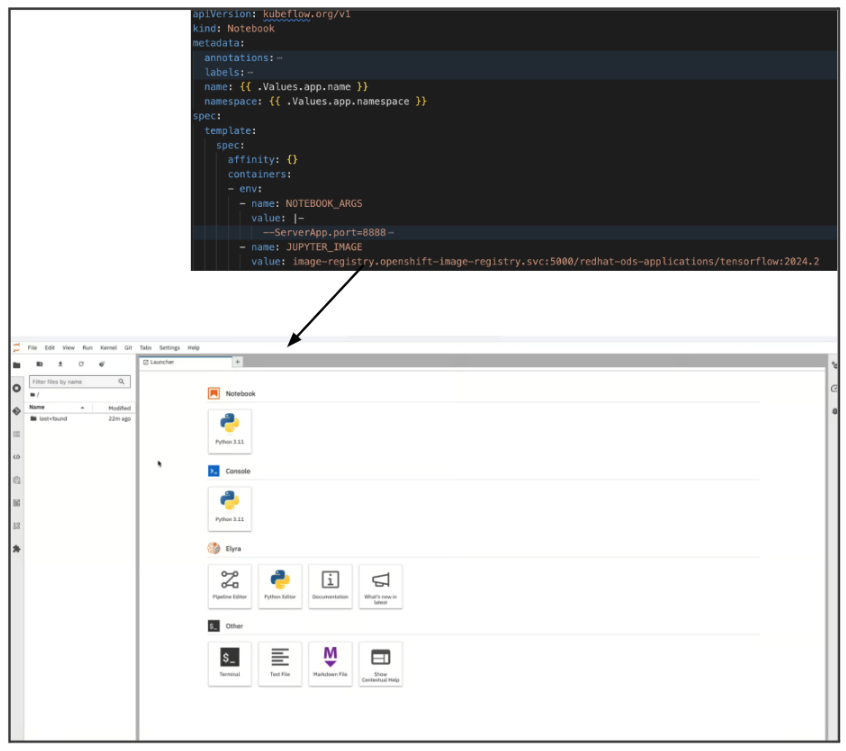
Task: Open the Running Kernels sidebar panel
Action: (17, 387)
